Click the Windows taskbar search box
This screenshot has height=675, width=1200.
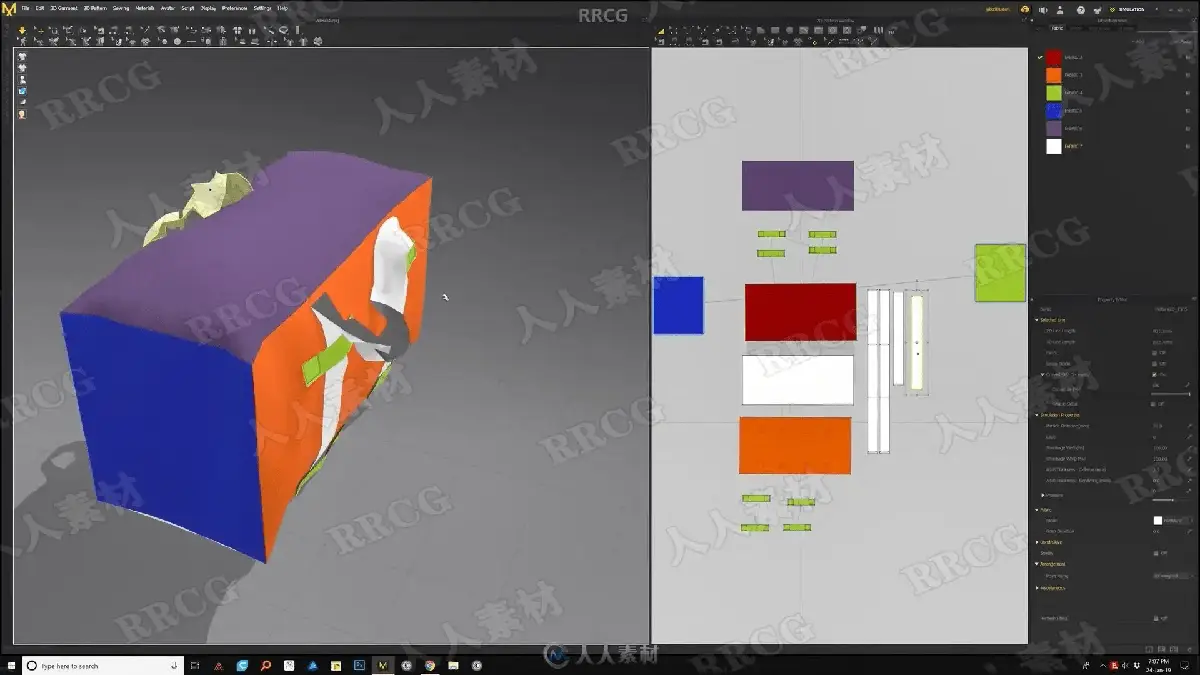coord(103,665)
